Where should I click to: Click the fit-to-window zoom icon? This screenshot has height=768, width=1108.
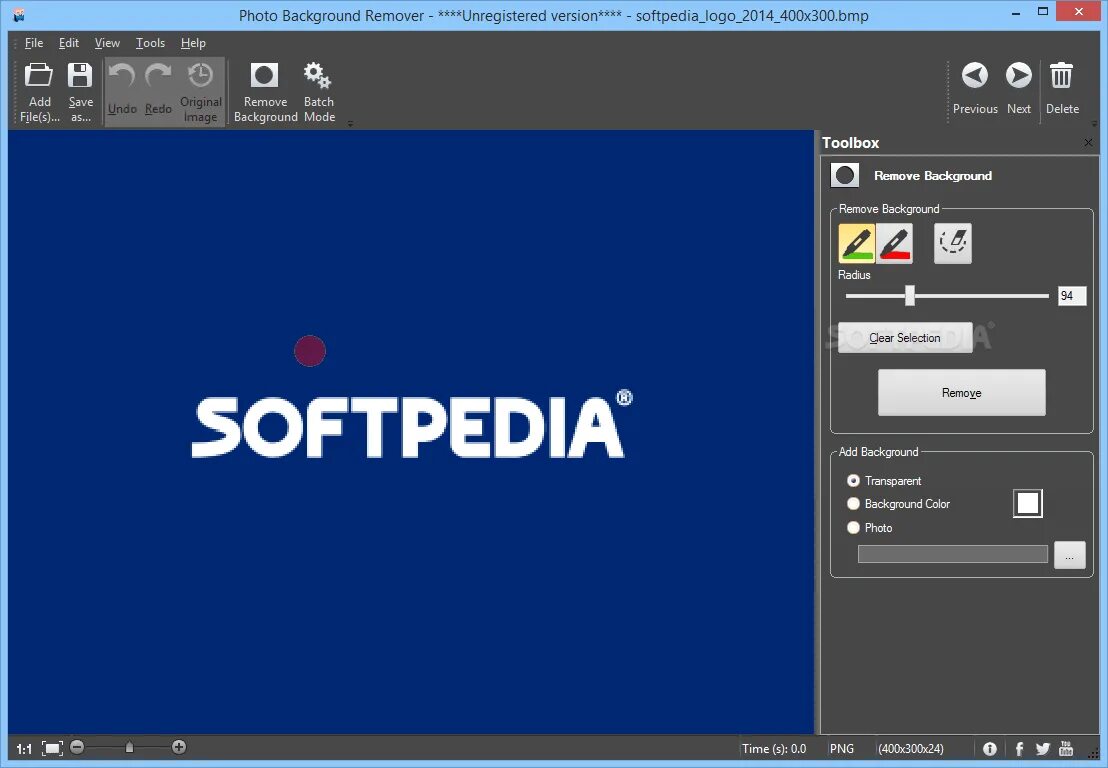click(x=52, y=748)
